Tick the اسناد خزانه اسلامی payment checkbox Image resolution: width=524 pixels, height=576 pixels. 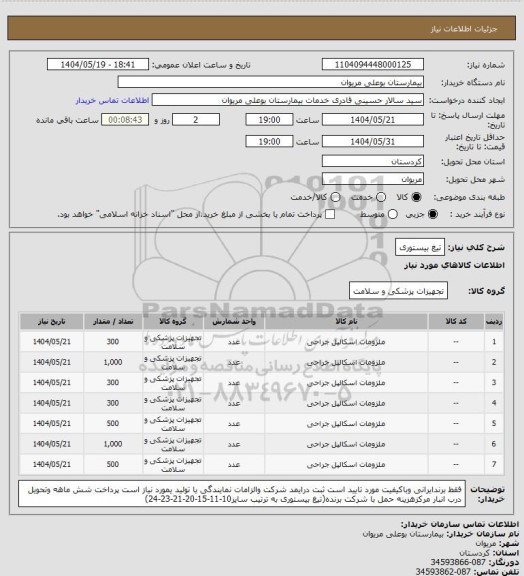[330, 214]
